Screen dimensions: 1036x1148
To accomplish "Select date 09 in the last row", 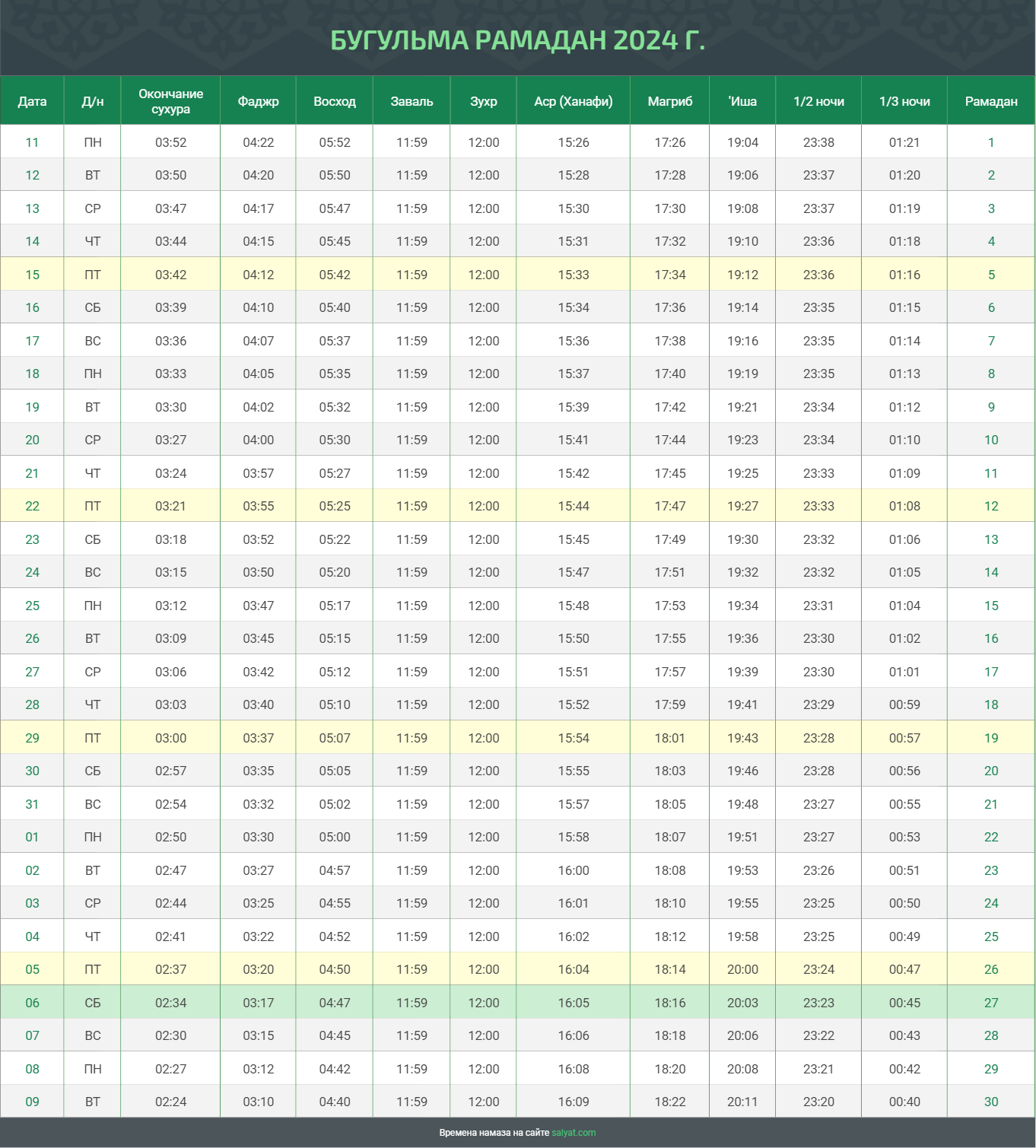I will [32, 1102].
